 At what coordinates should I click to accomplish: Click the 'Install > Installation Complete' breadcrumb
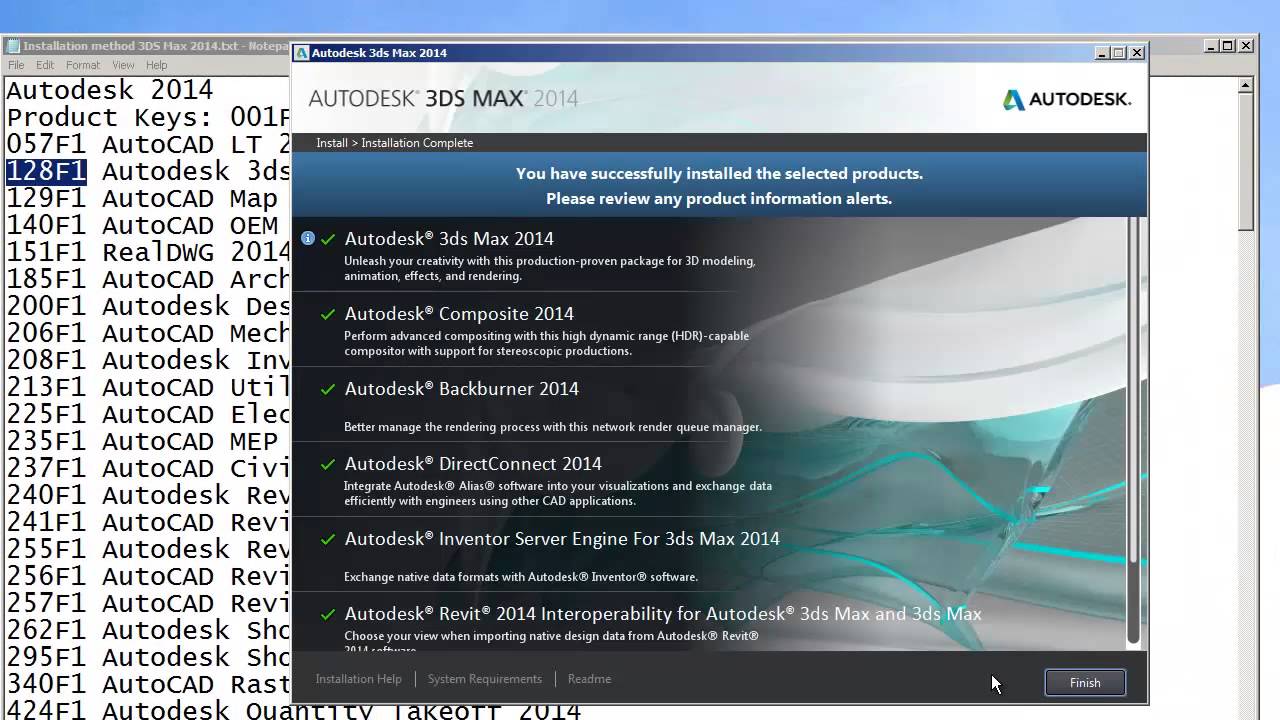395,143
